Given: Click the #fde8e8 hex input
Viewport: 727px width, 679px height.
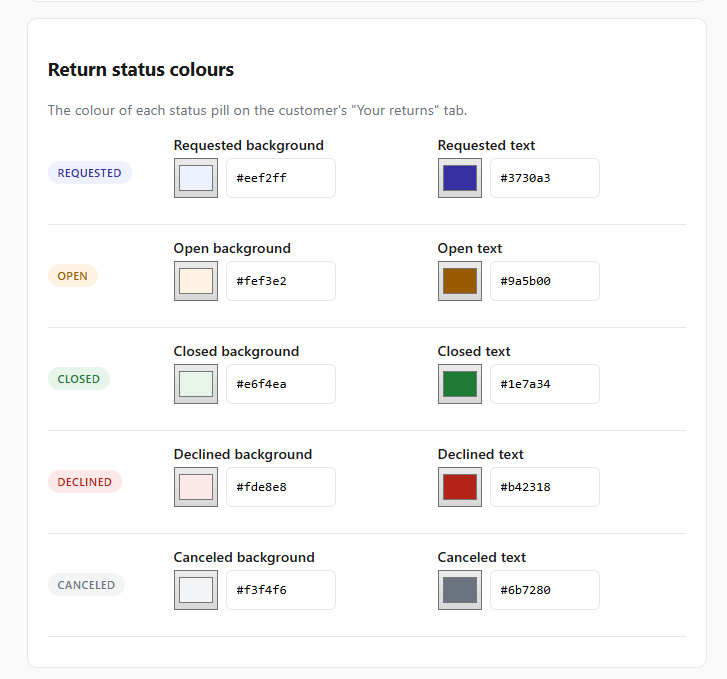Looking at the screenshot, I should (x=281, y=487).
